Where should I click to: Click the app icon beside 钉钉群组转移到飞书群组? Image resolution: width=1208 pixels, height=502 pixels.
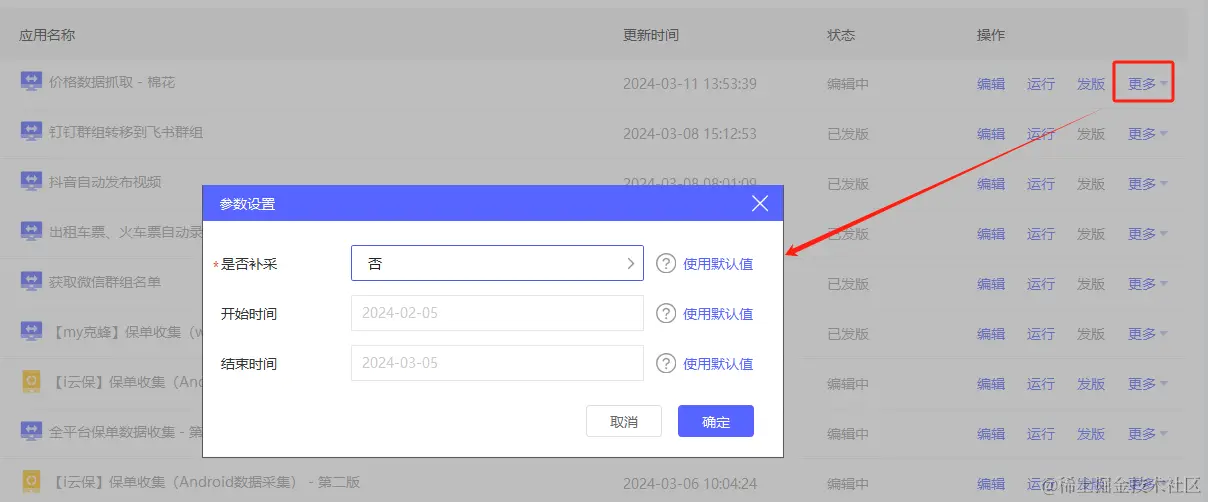tap(31, 132)
